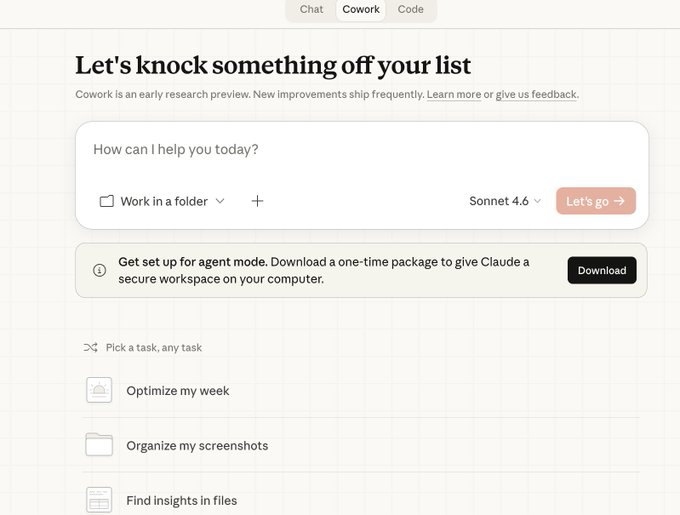The height and width of the screenshot is (515, 680).
Task: Click the Find insights in files table icon
Action: 99,500
